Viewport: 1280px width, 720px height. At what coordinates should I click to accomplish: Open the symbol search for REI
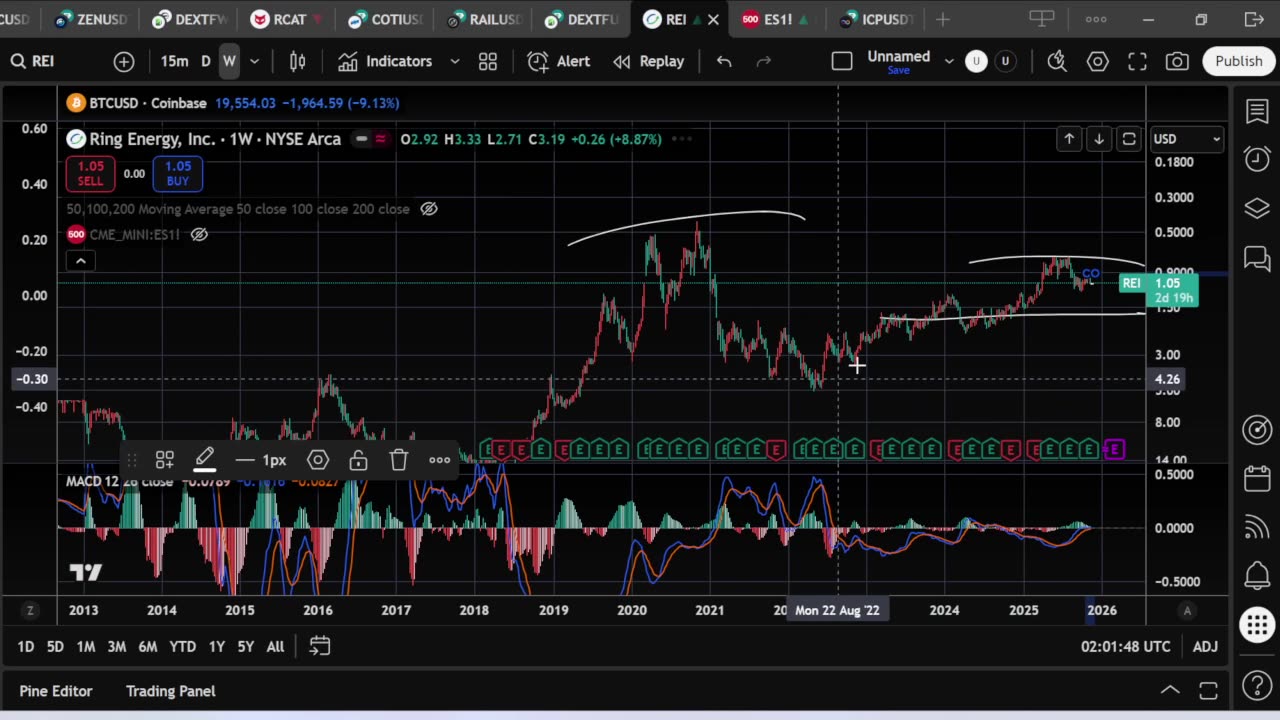[33, 61]
